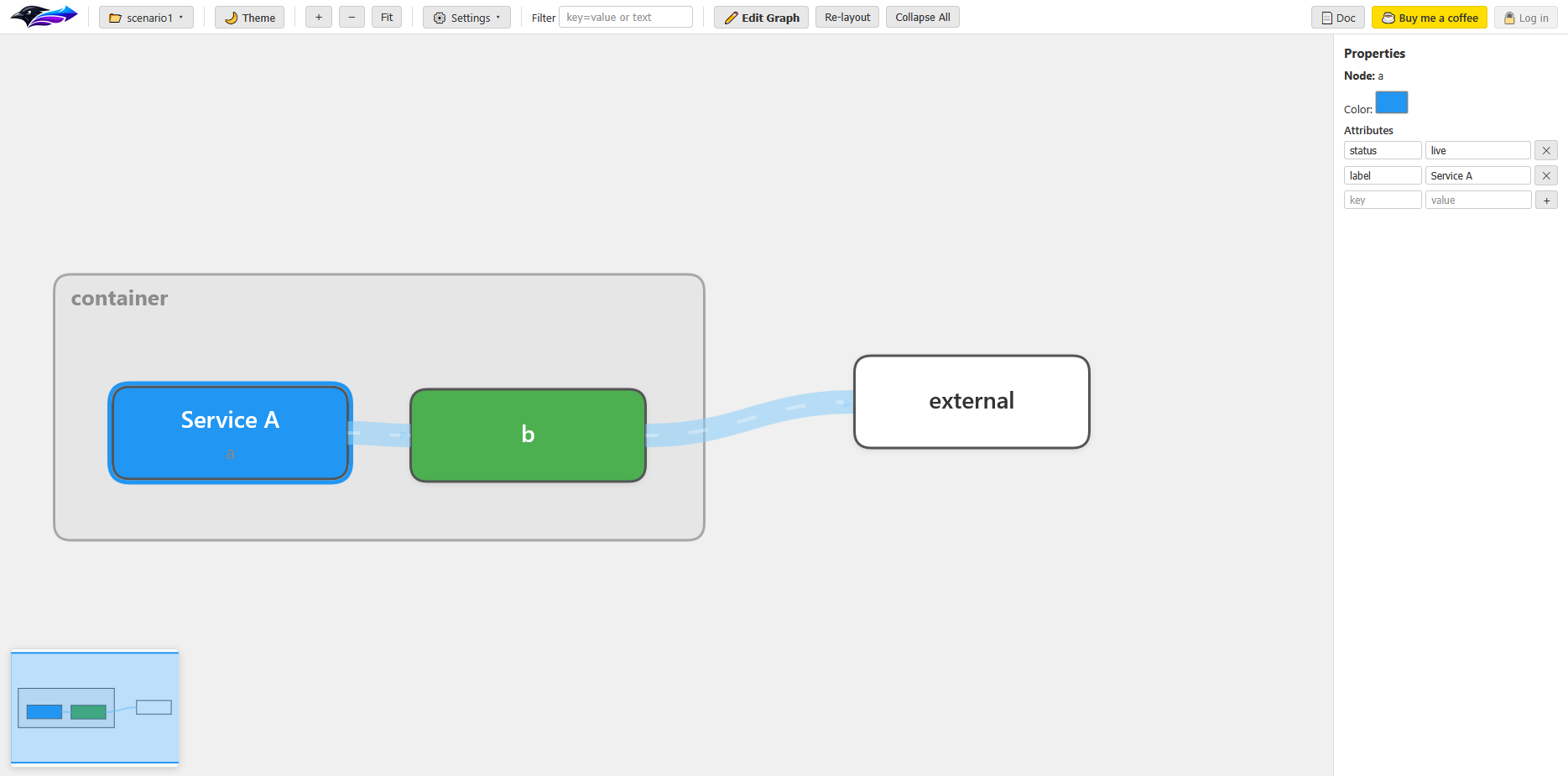
Task: Zoom out using the minus icon
Action: (352, 16)
